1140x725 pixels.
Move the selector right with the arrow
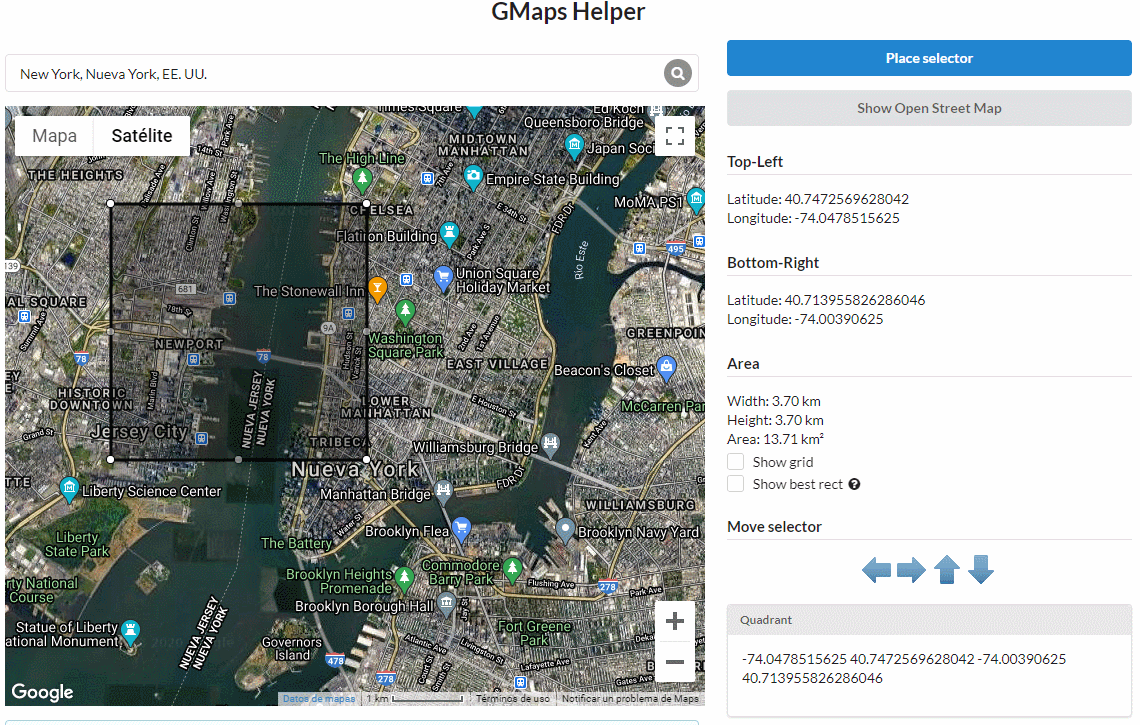(911, 570)
